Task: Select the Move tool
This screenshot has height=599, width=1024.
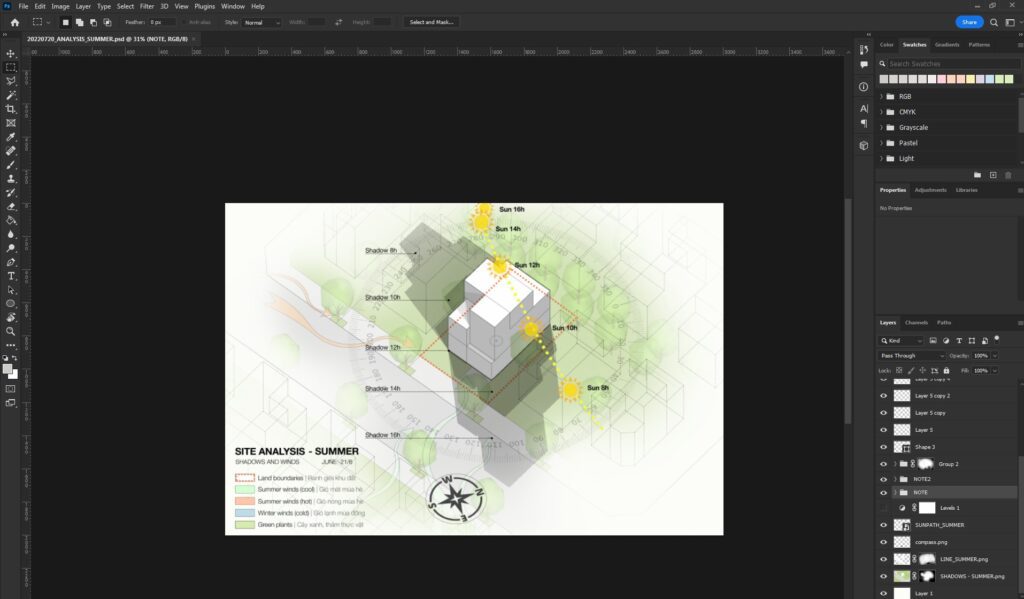Action: click(x=11, y=53)
